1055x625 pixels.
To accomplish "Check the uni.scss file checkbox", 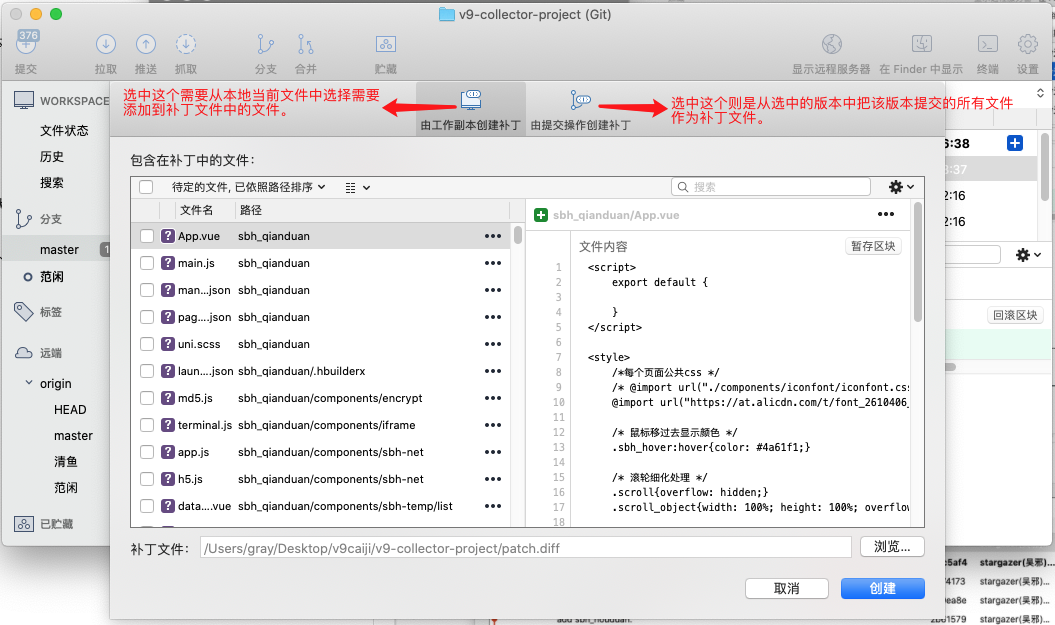I will pyautogui.click(x=147, y=344).
